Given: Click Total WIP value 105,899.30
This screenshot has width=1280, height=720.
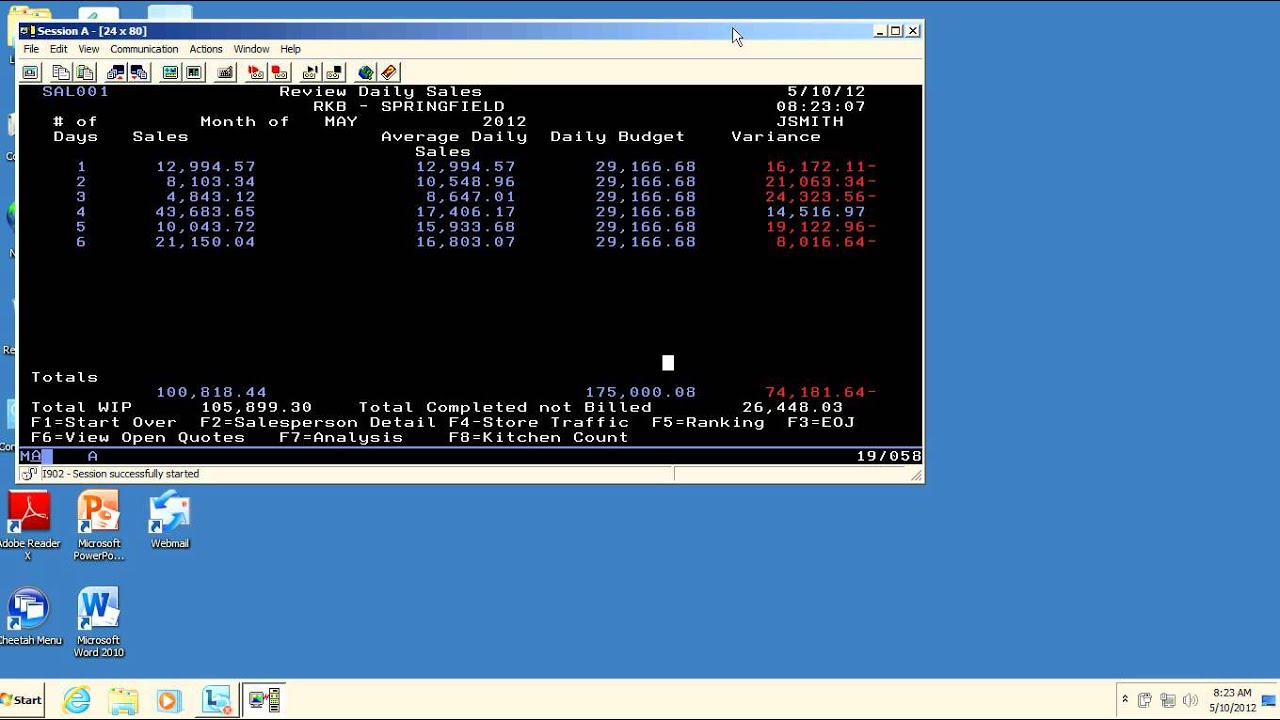Looking at the screenshot, I should [x=256, y=407].
